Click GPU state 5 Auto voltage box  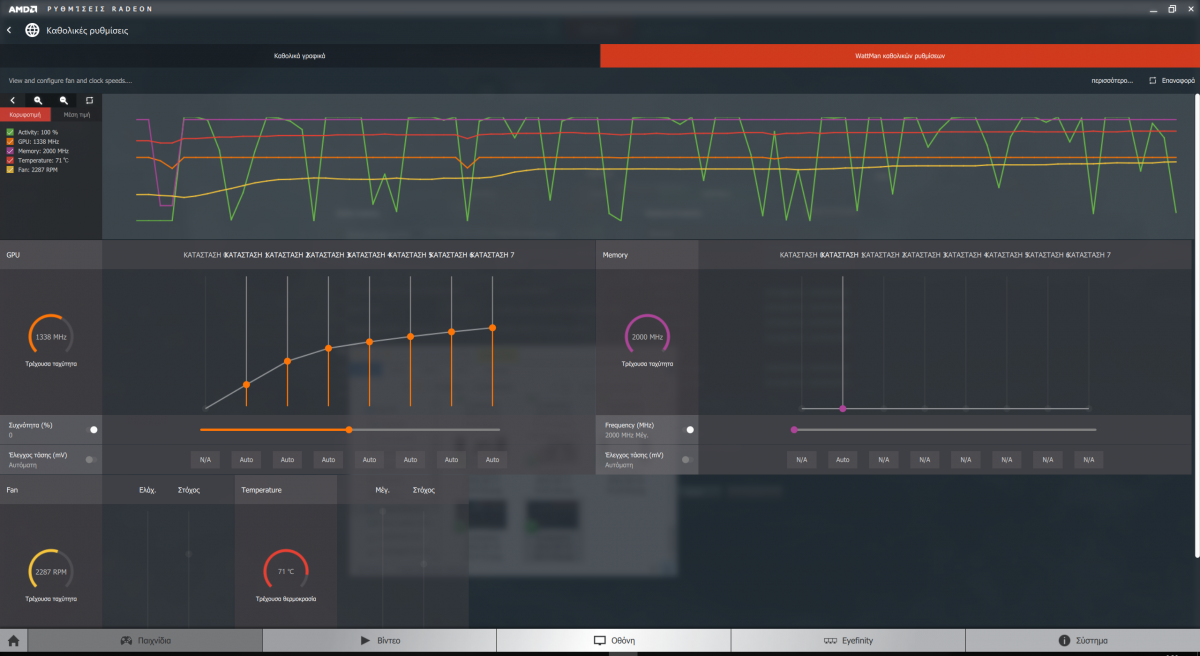pos(410,460)
